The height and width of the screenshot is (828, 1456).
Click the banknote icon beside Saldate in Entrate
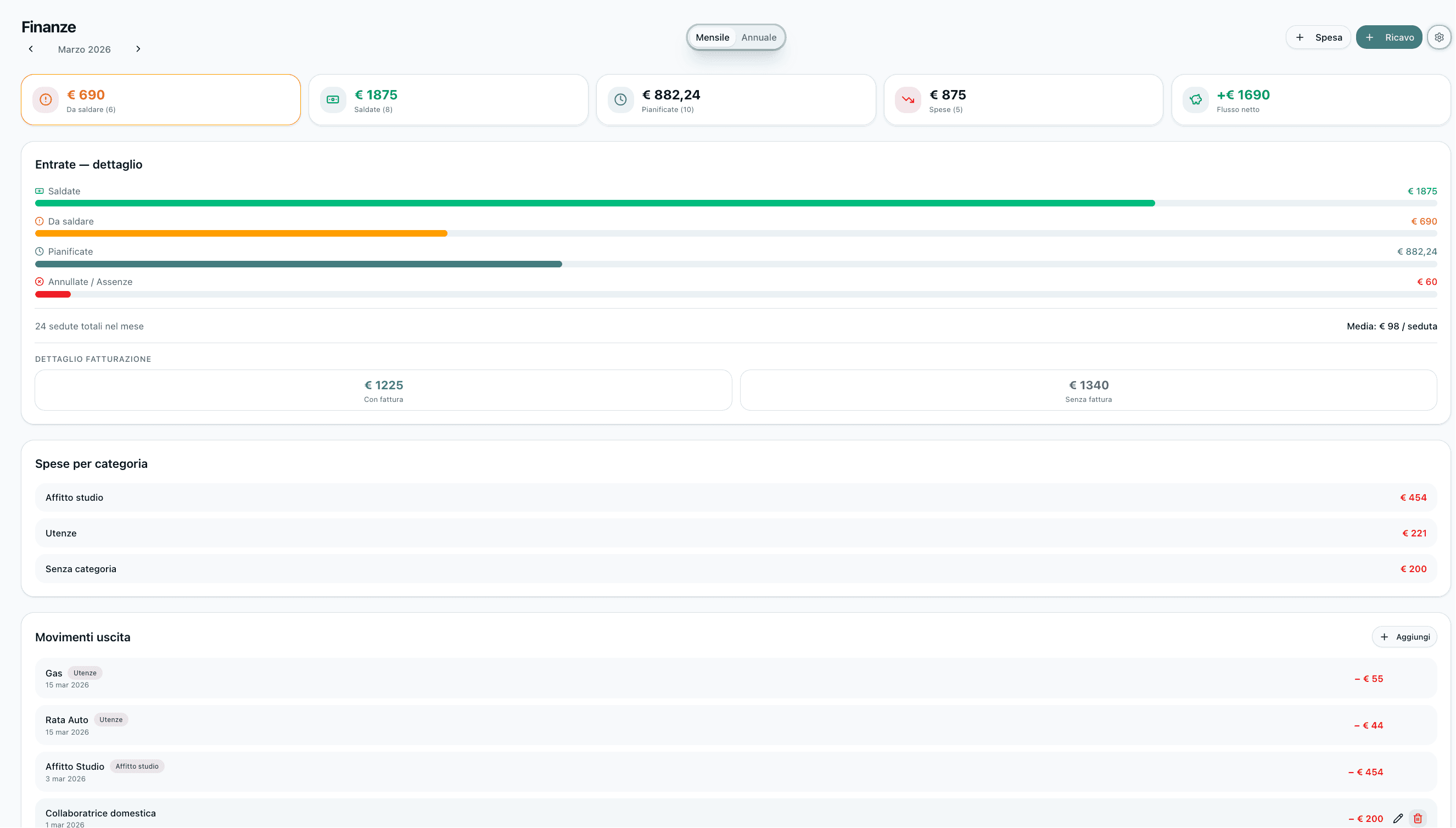39,191
